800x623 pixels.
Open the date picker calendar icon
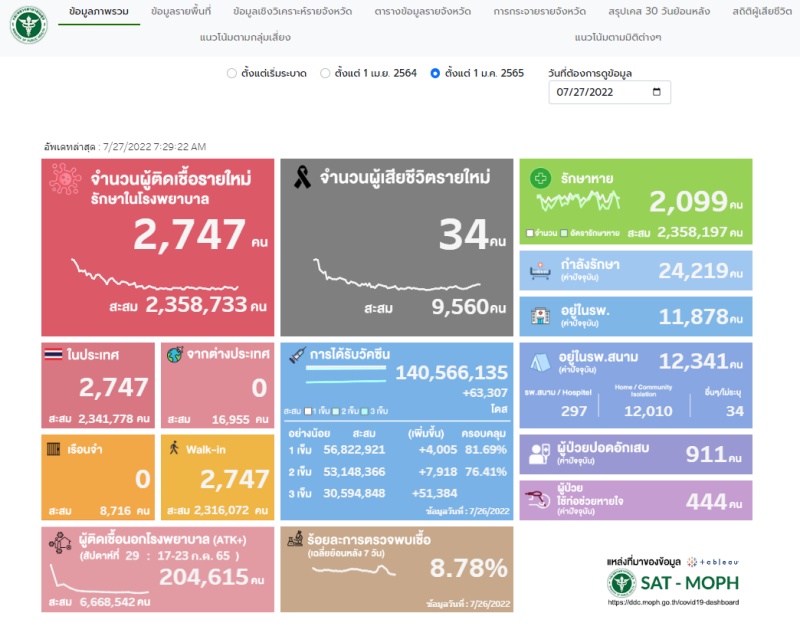pyautogui.click(x=656, y=92)
